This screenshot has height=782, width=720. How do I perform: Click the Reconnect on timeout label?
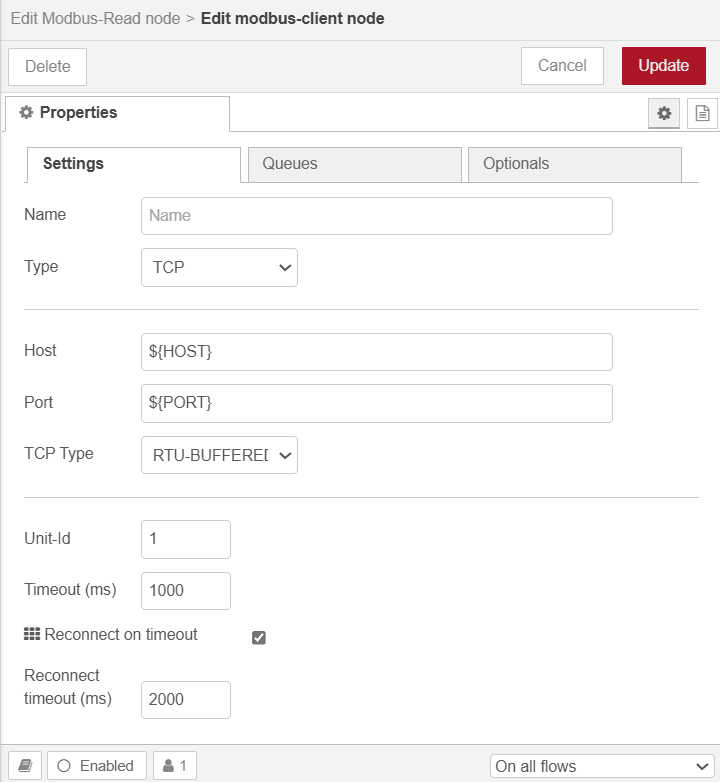(121, 634)
